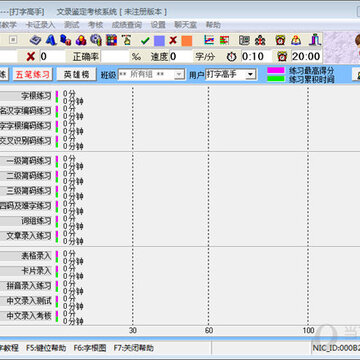Click the alarm bell toolbar icon
This screenshot has width=360, height=360.
tap(296, 40)
